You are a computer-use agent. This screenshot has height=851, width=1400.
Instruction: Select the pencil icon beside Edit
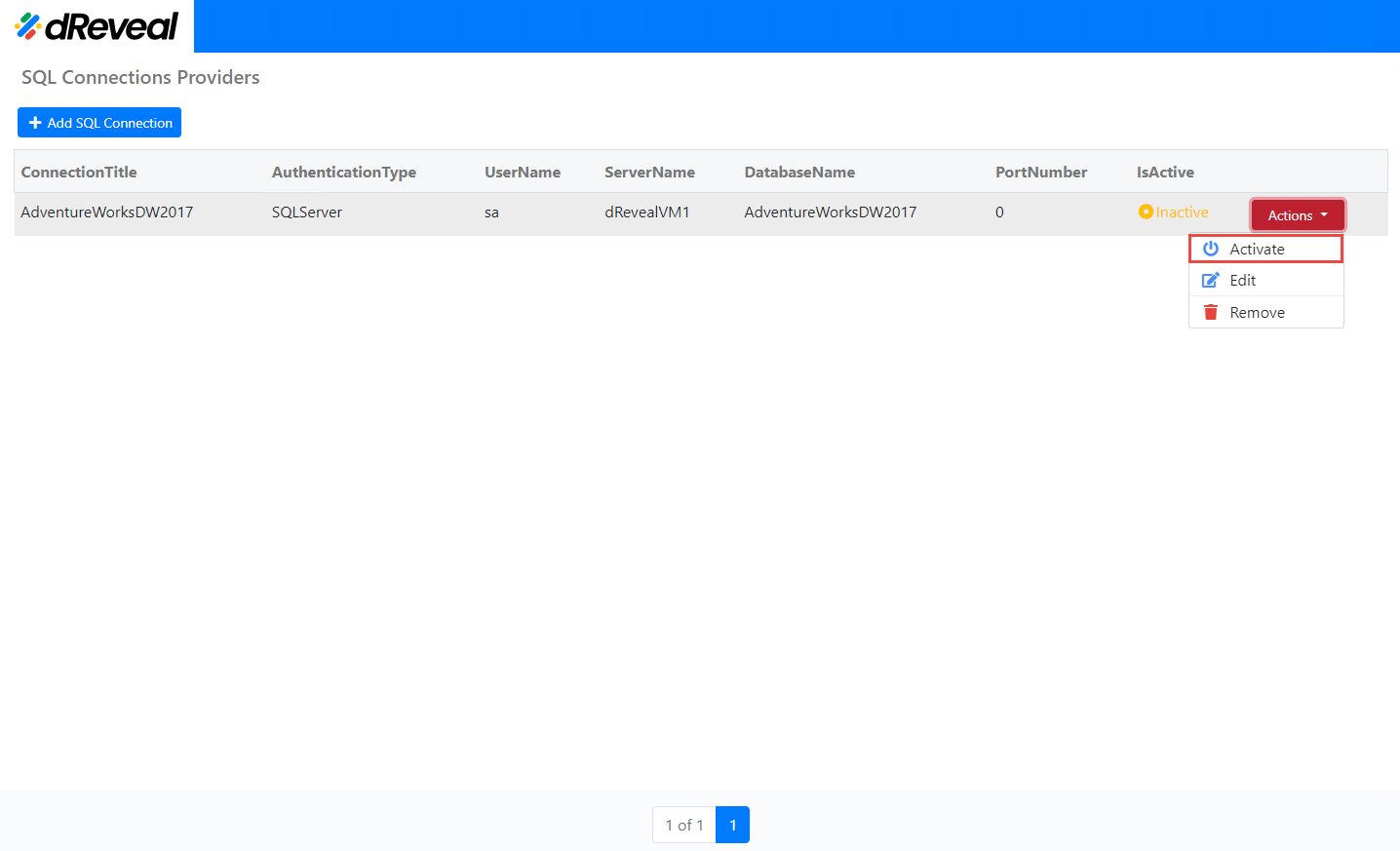(x=1211, y=280)
